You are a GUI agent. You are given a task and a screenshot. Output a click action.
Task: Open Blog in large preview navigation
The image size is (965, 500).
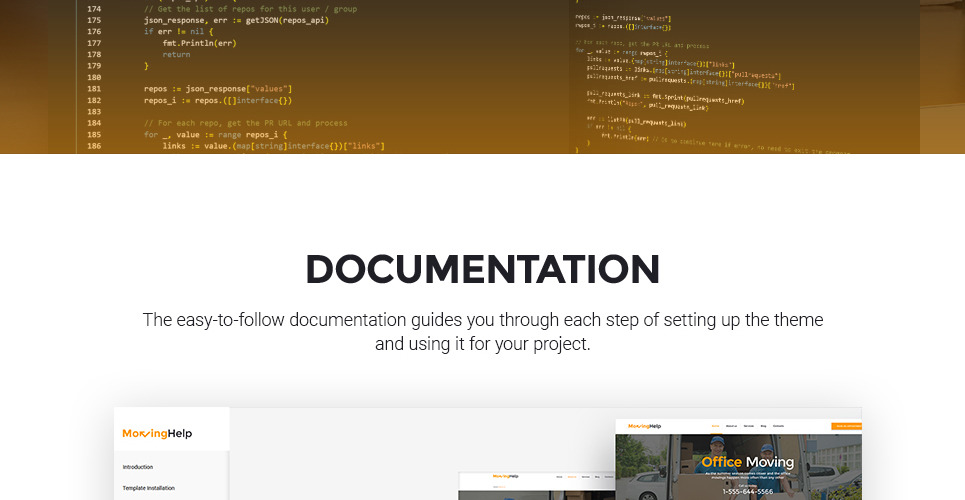pyautogui.click(x=763, y=426)
